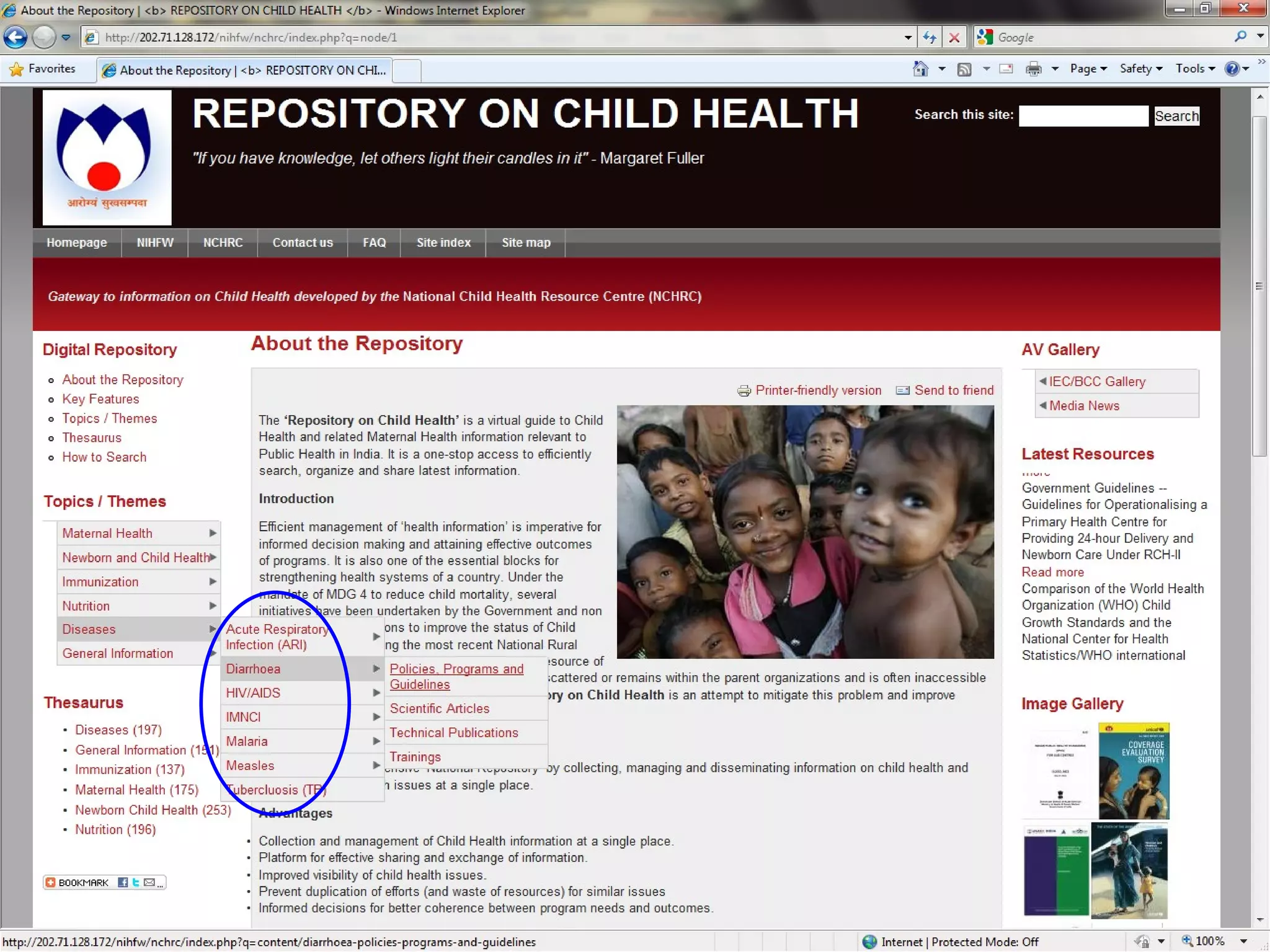Select Malaria in Diseases submenu
Viewport: 1270px width, 952px height.
click(x=247, y=741)
